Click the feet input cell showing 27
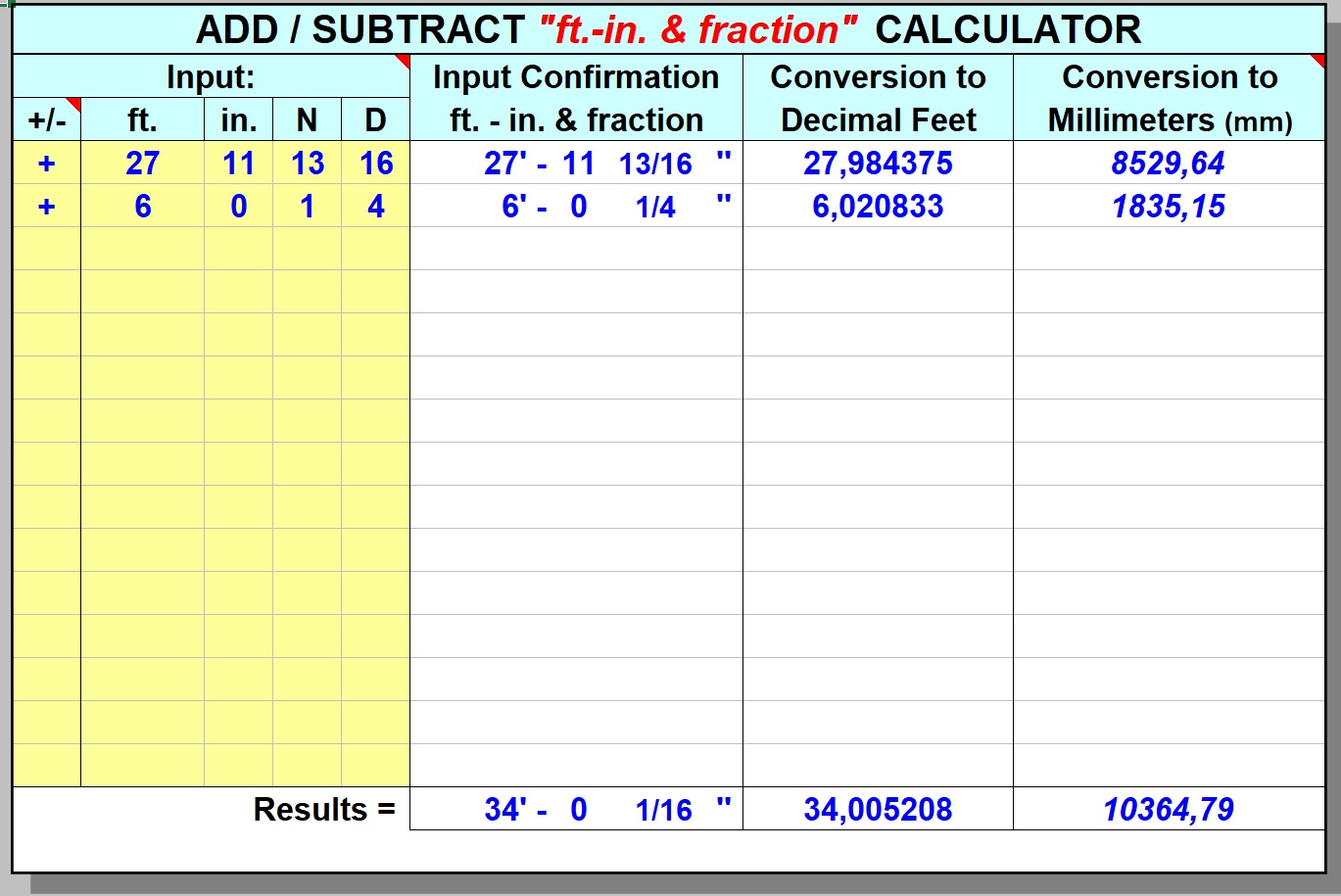 coord(142,164)
